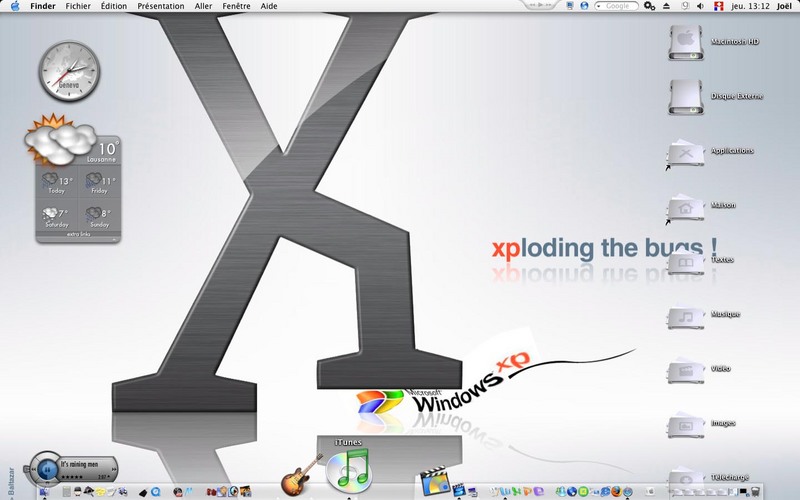Open the Trash in the dock

coord(755,492)
